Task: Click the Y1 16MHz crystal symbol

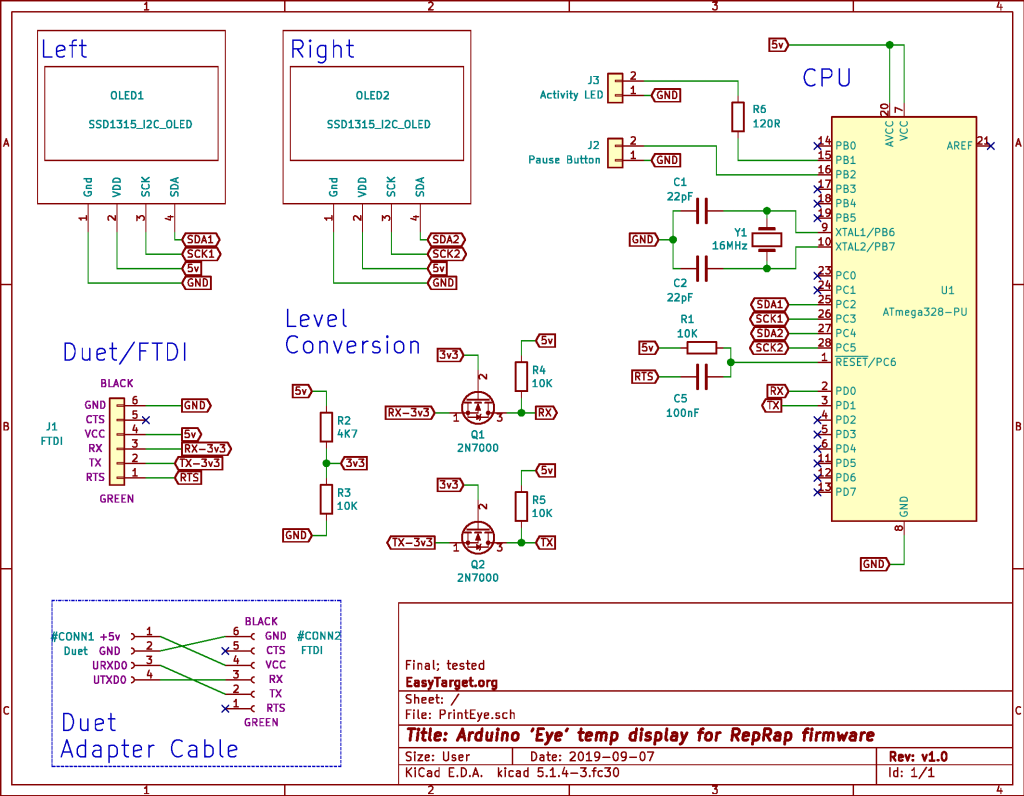Action: tap(767, 240)
